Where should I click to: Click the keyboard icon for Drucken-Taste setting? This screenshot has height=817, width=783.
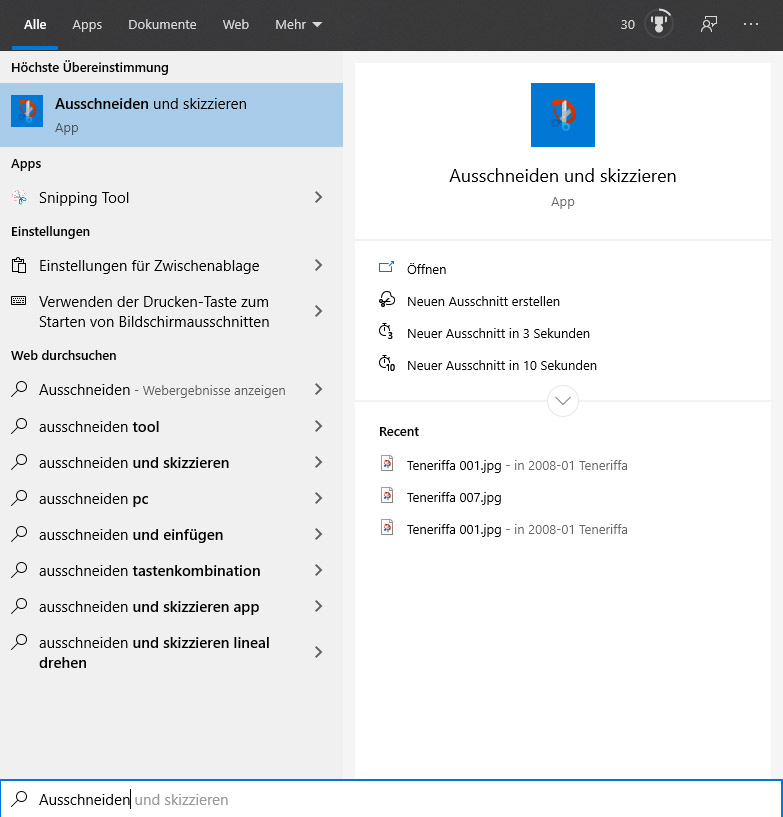point(19,302)
